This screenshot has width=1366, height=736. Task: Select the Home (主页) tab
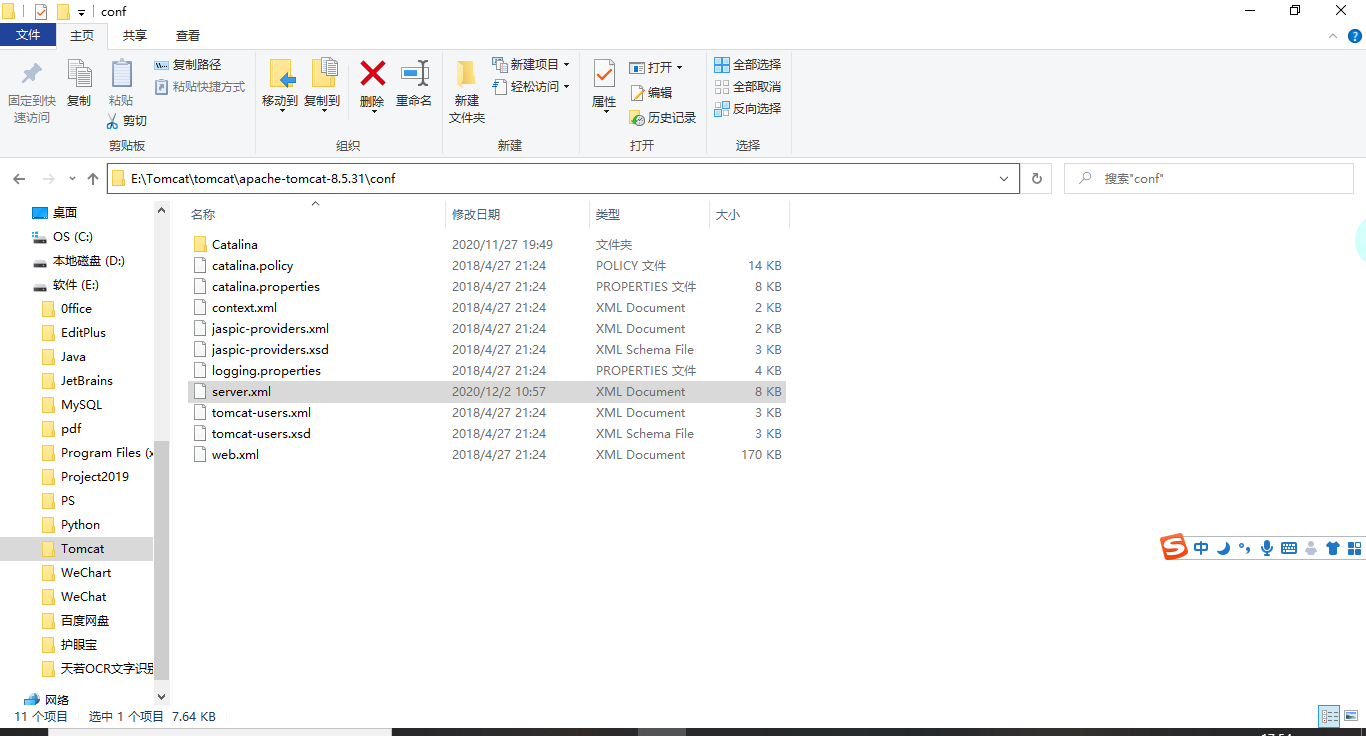tap(82, 35)
